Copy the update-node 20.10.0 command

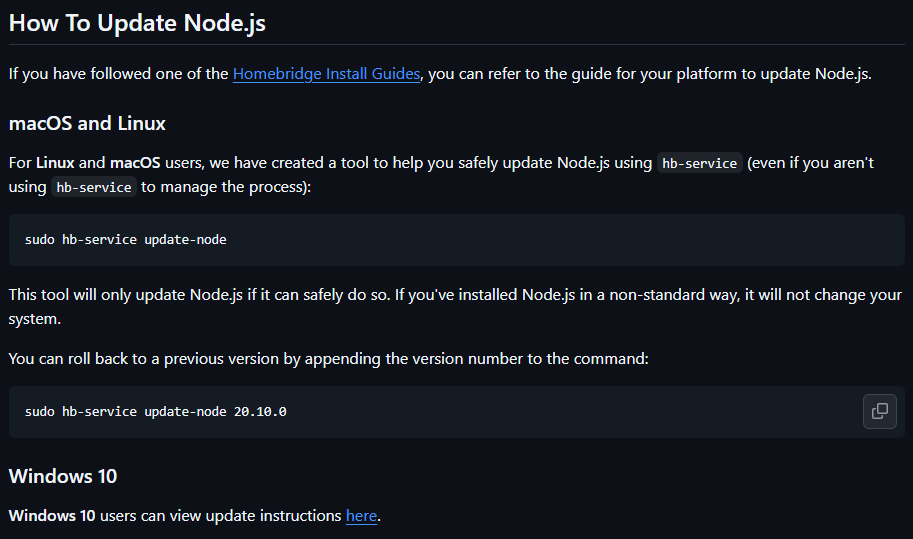[x=879, y=411]
